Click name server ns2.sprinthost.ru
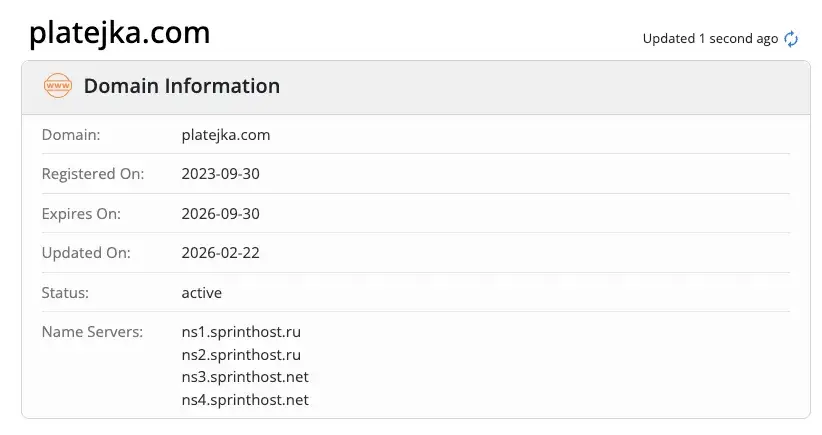 pos(241,355)
